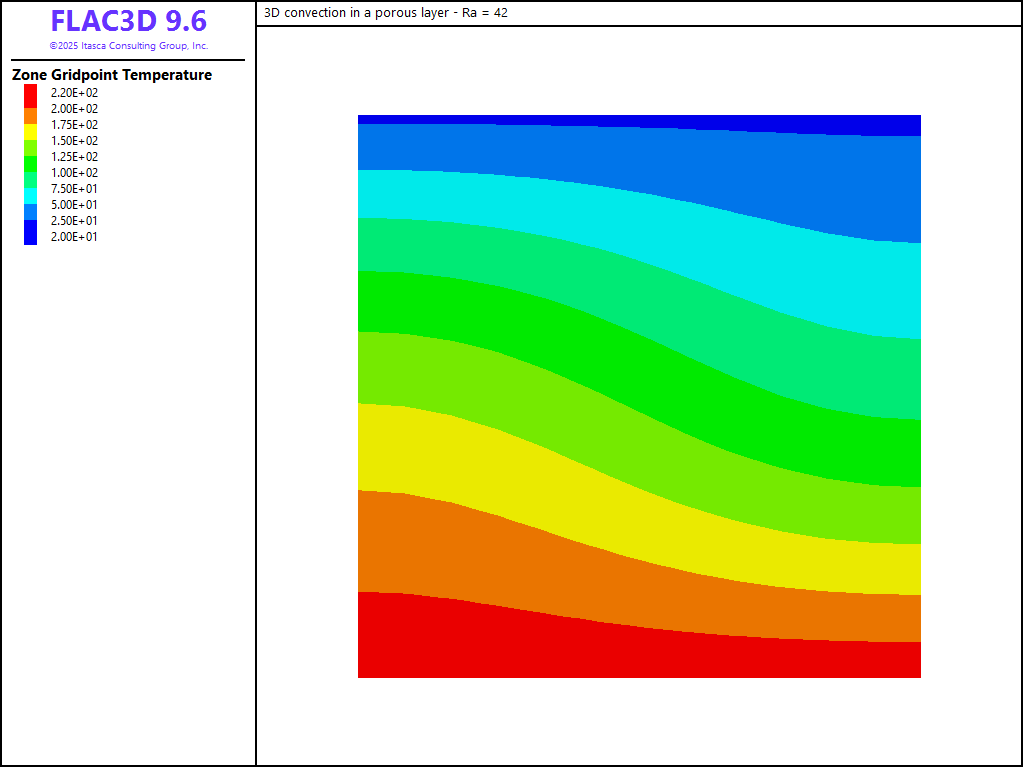Select the 2.00E+01 legend value label
The width and height of the screenshot is (1024, 768).
coord(75,237)
